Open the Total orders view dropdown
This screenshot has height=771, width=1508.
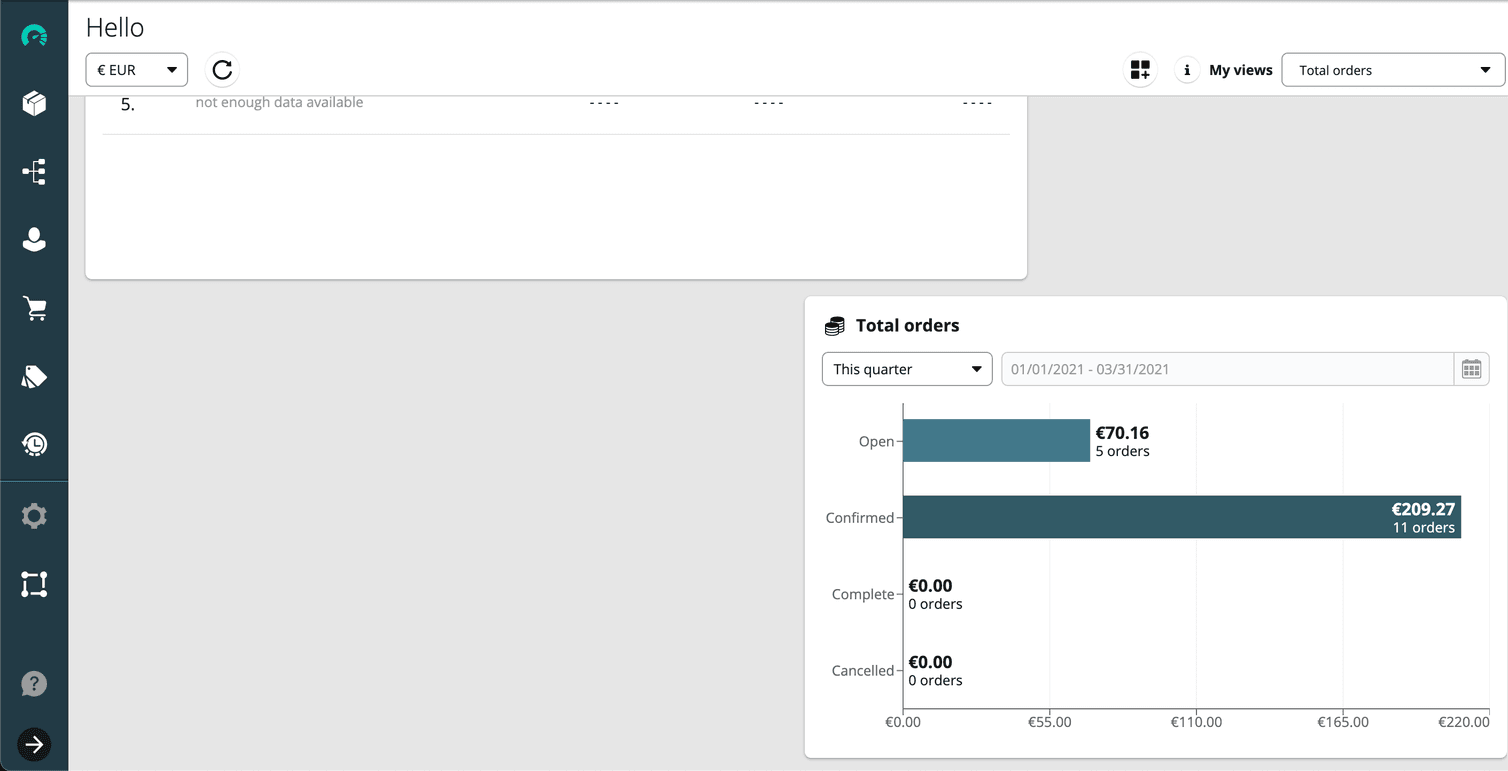point(1393,69)
